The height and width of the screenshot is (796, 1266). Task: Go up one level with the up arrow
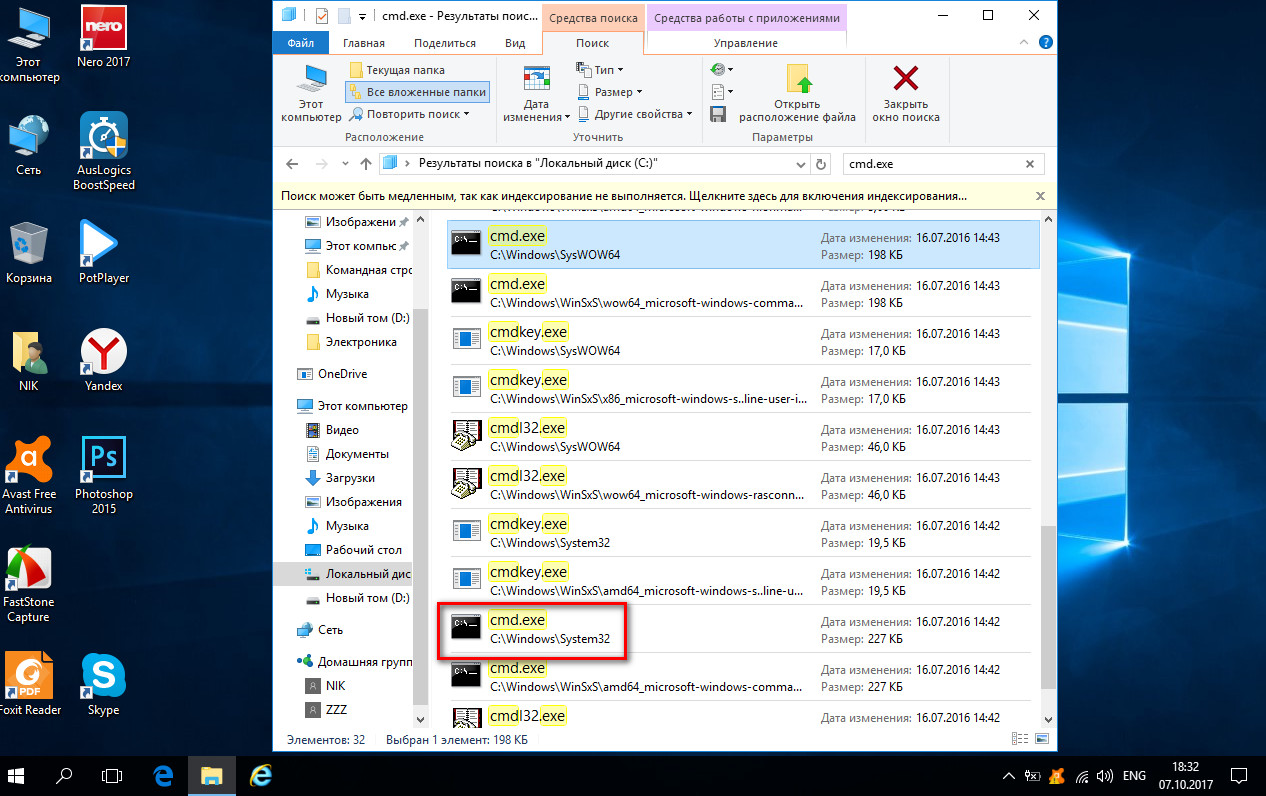[366, 164]
